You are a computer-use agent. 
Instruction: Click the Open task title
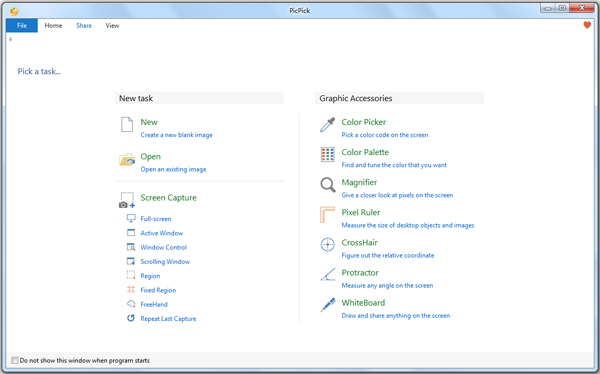pyautogui.click(x=150, y=157)
